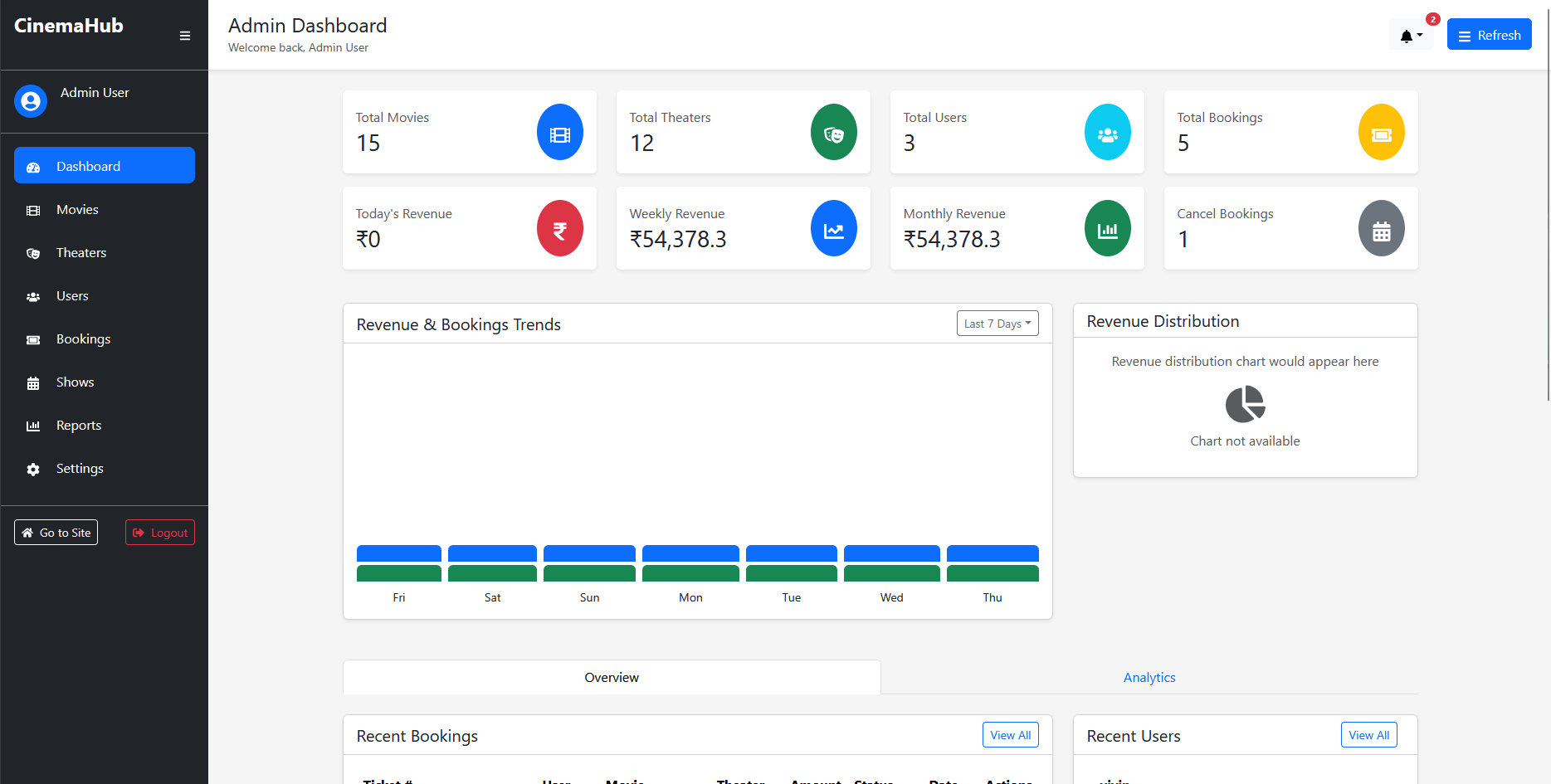Viewport: 1551px width, 784px height.
Task: Select the Overview tab
Action: [x=612, y=678]
